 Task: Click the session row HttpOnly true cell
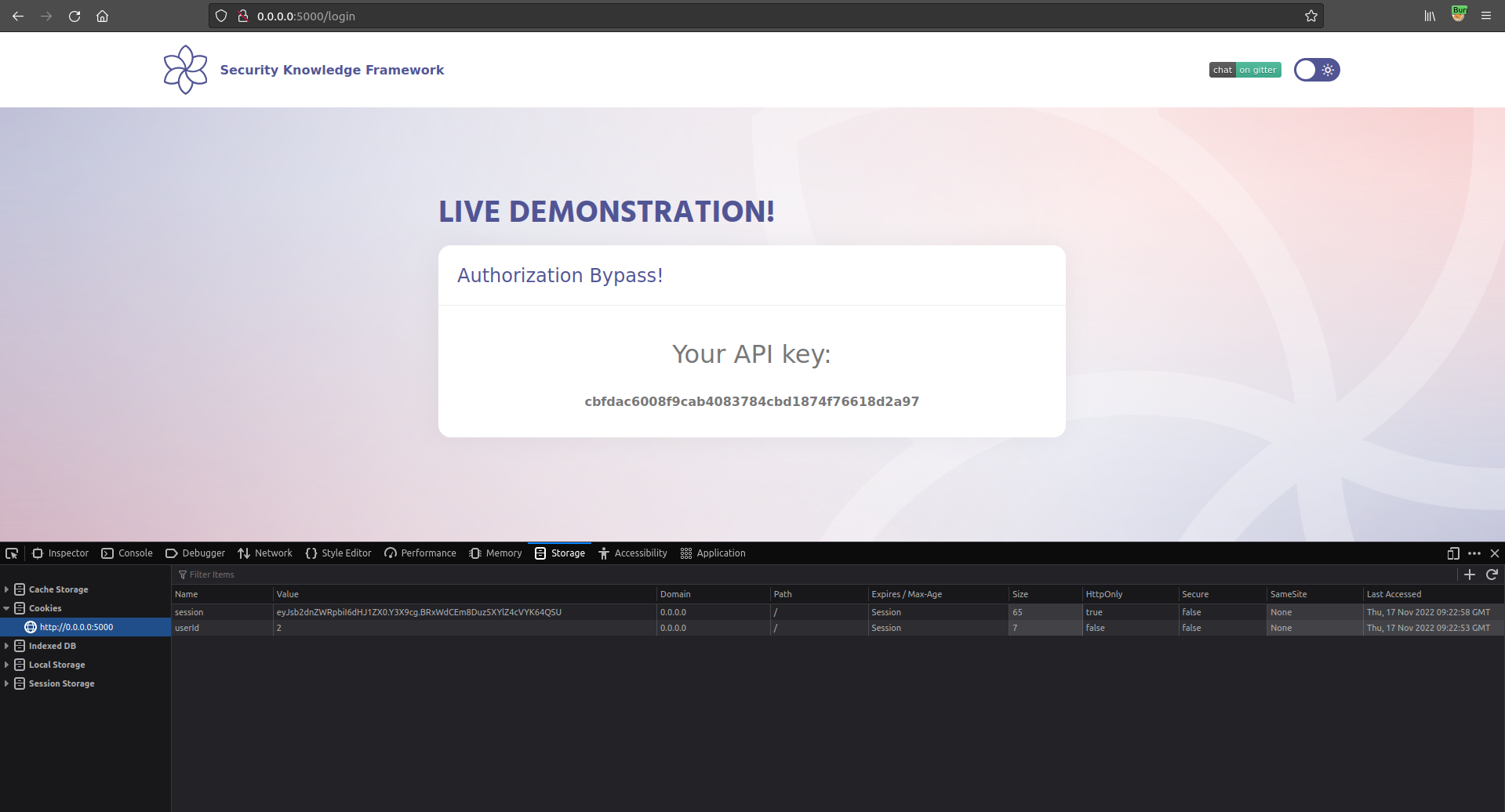(1130, 612)
